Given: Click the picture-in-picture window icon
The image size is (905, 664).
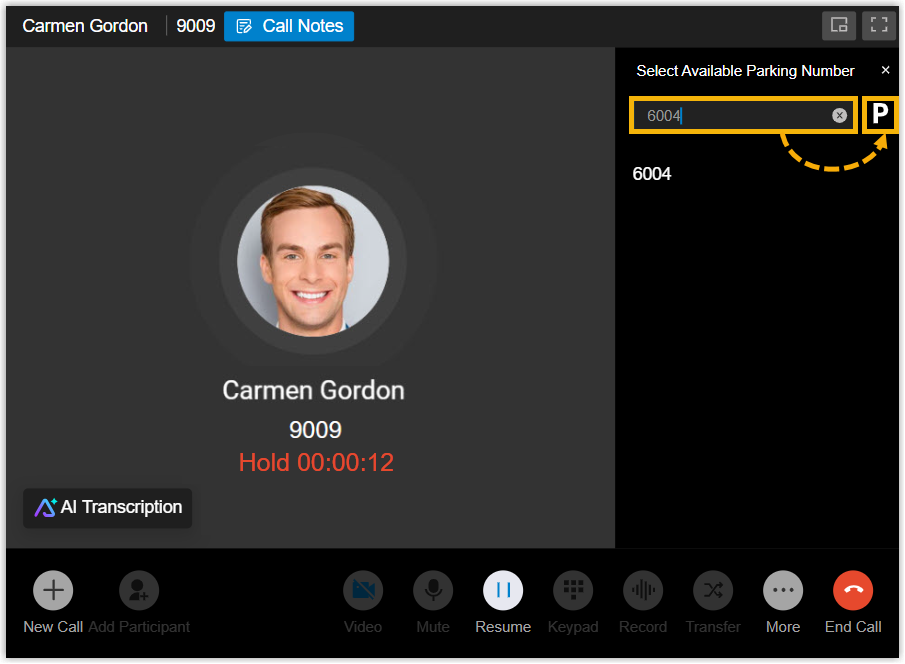Looking at the screenshot, I should point(839,26).
